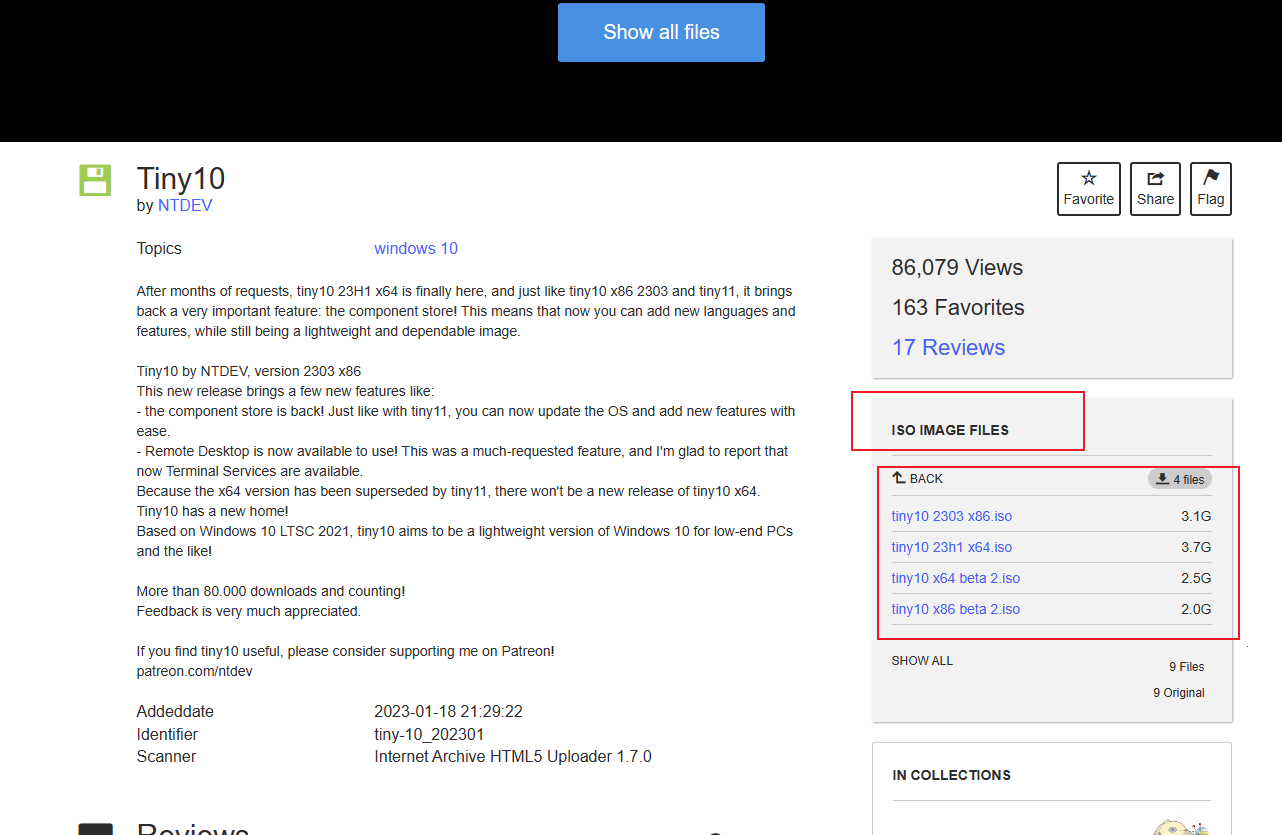The width and height of the screenshot is (1282, 835).
Task: Click the patreon.com/ntdev text
Action: 194,671
